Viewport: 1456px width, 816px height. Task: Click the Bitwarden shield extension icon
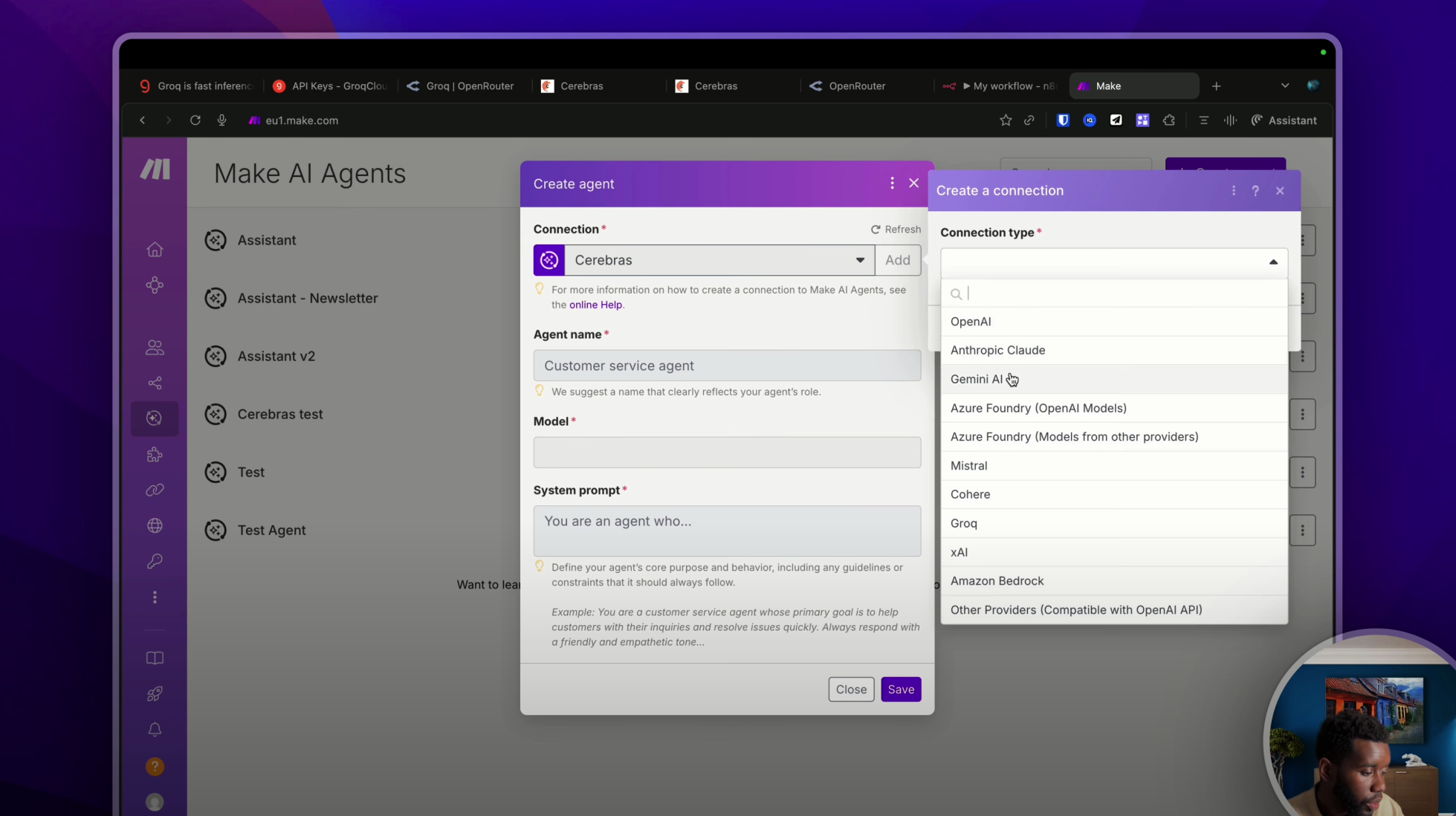click(x=1063, y=120)
